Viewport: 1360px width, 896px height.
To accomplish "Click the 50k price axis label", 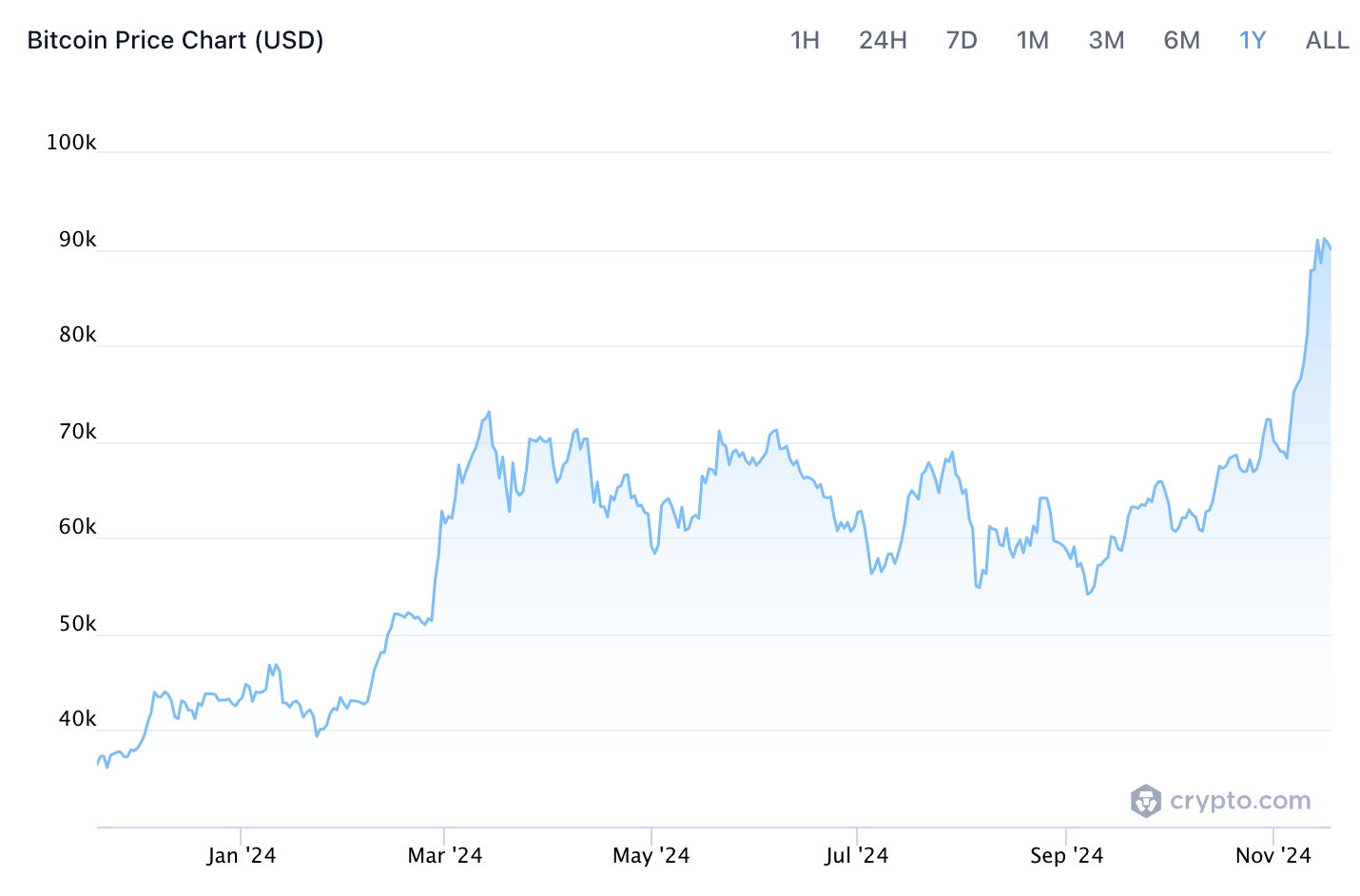I will (77, 624).
